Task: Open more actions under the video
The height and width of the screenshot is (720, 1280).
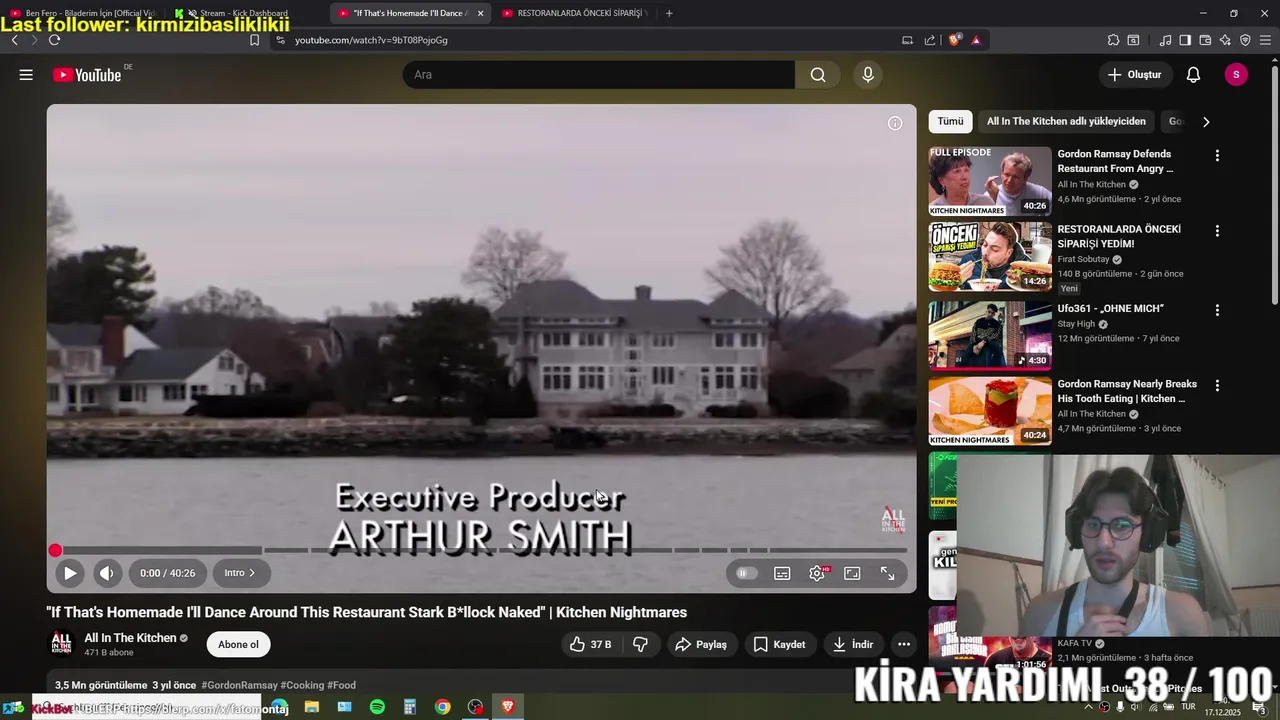Action: (x=904, y=645)
